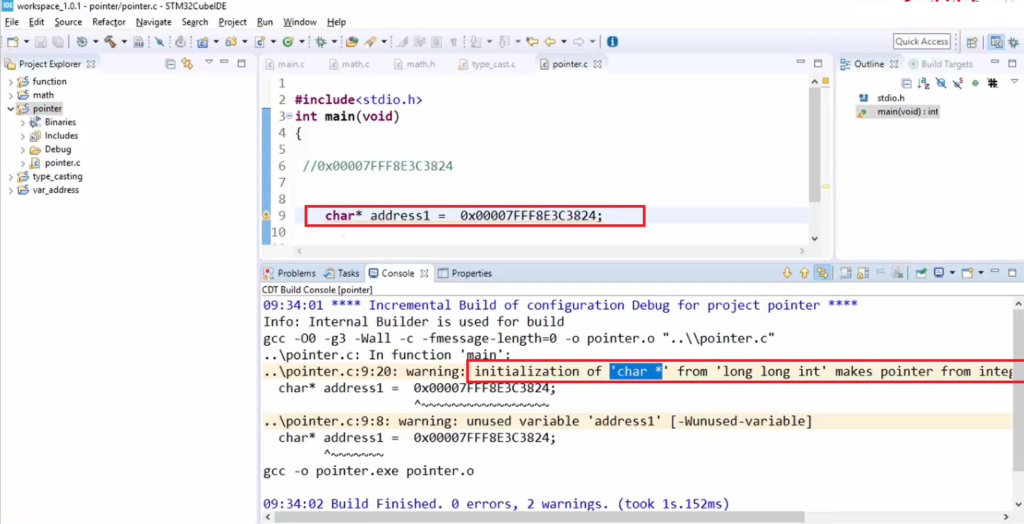The image size is (1024, 524).
Task: Expand the math project tree node
Action: click(x=10, y=95)
